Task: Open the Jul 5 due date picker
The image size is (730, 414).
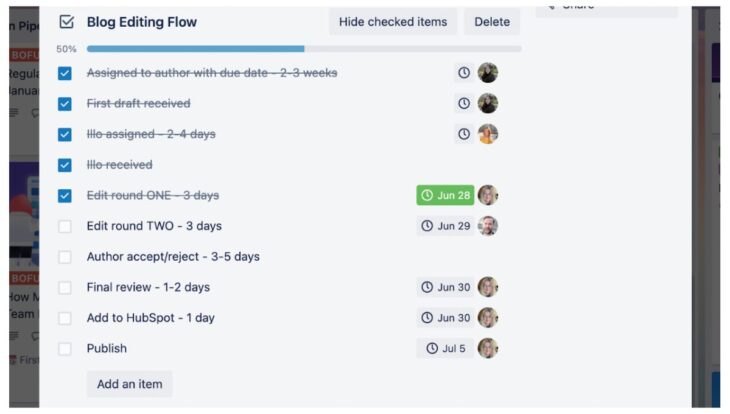Action: 445,348
